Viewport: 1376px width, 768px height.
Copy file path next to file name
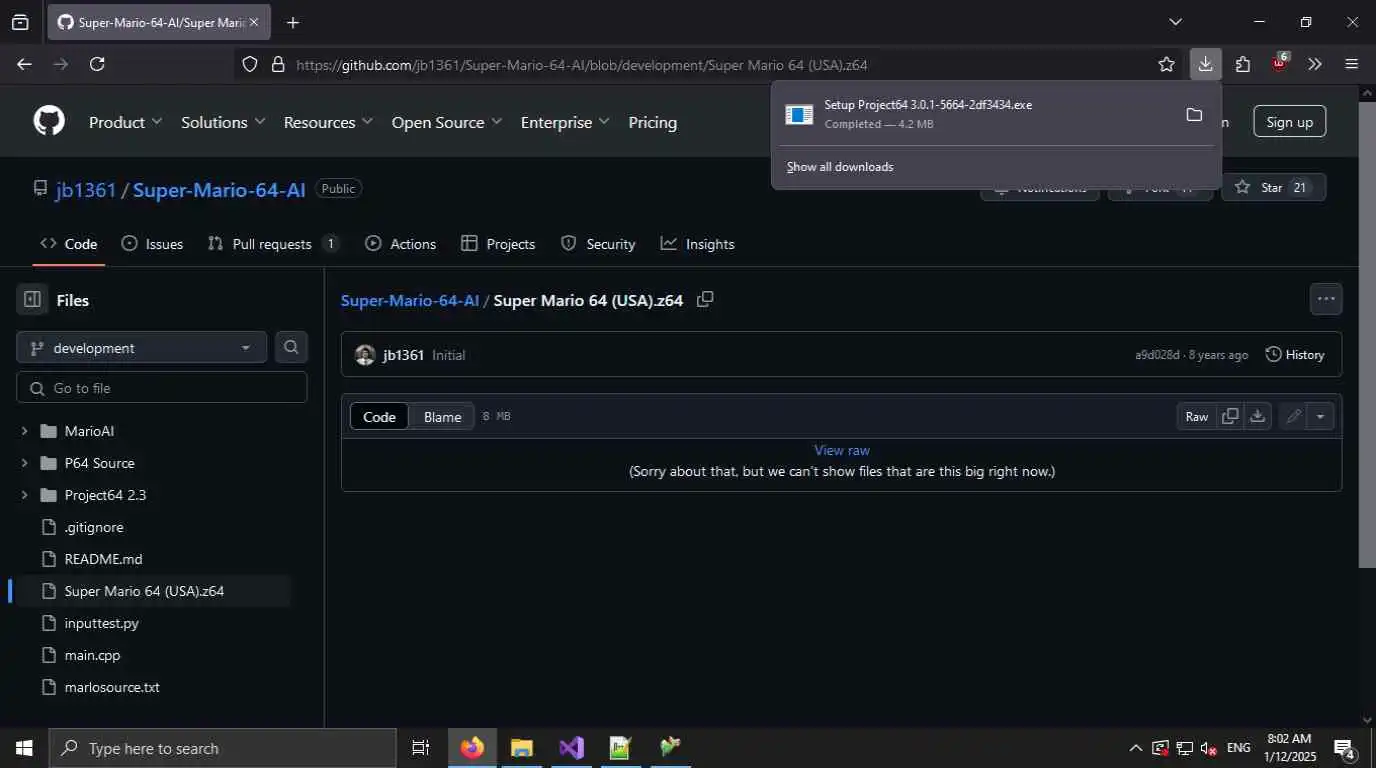[705, 299]
